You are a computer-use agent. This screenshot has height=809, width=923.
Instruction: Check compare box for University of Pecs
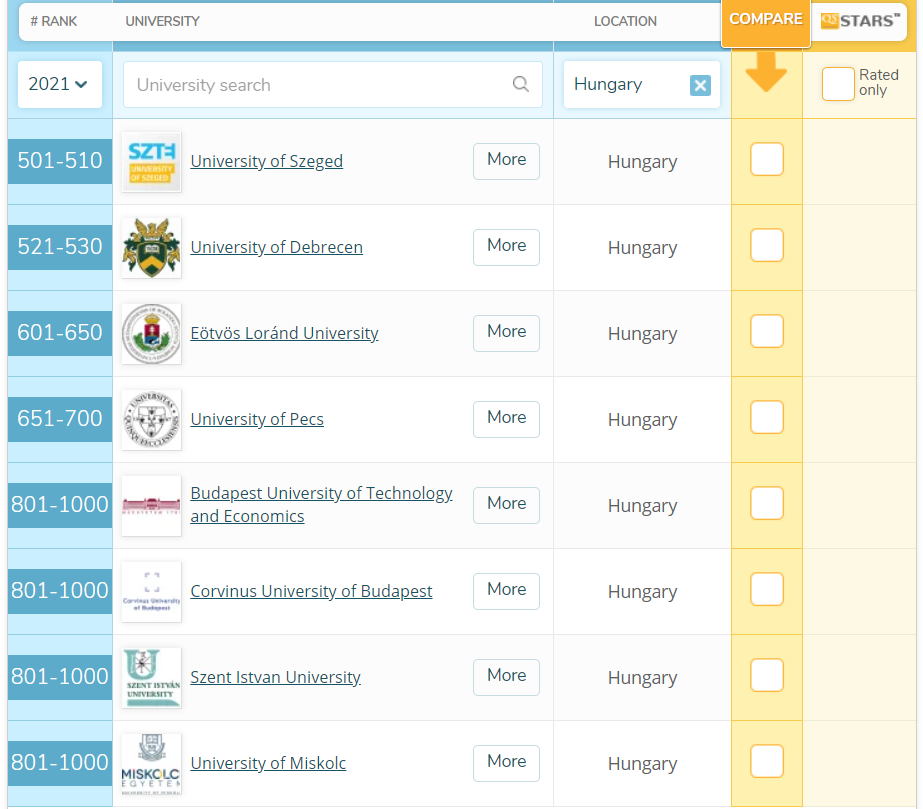(x=767, y=418)
